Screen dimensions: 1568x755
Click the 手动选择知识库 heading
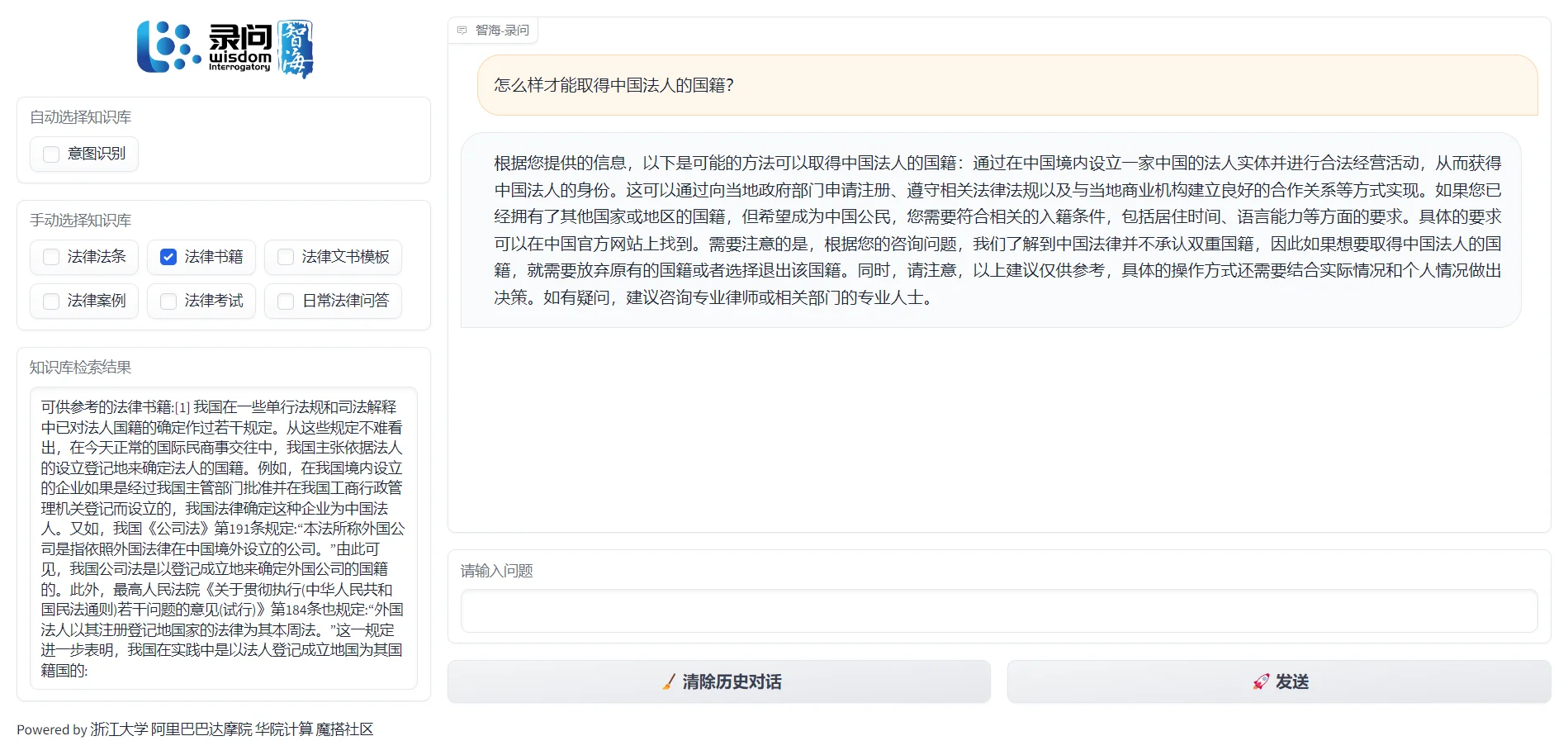pos(81,221)
